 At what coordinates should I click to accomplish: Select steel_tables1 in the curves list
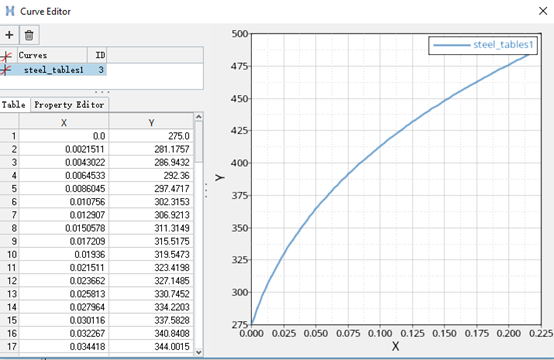[53, 70]
